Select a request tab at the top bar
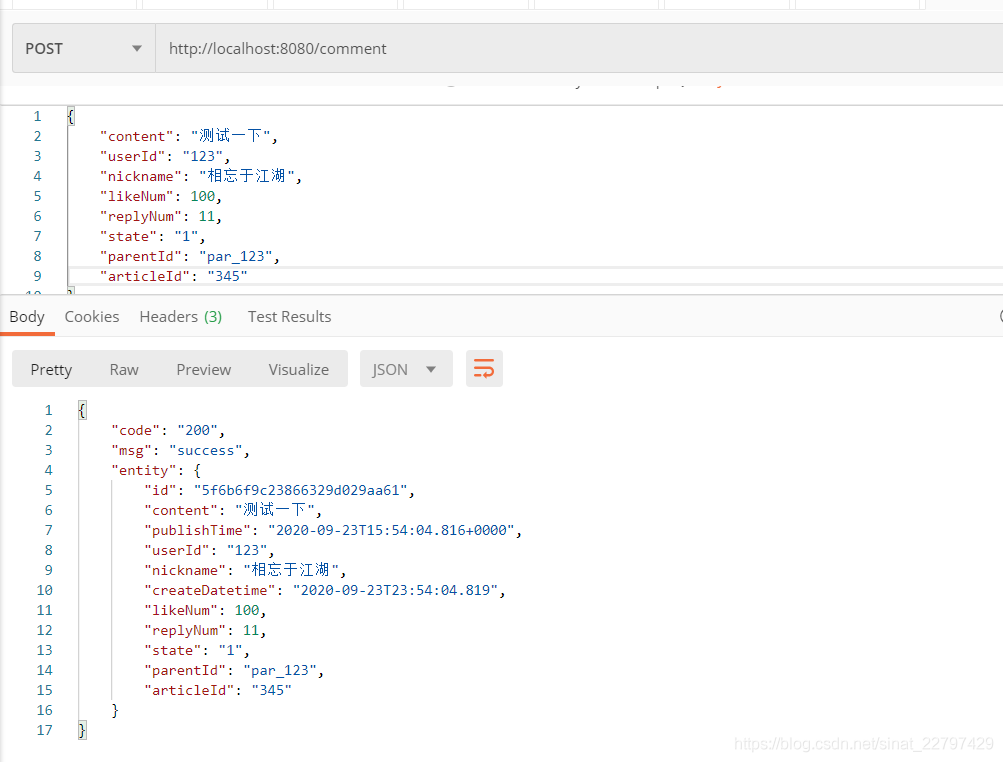The width and height of the screenshot is (1003, 762). [72, 4]
